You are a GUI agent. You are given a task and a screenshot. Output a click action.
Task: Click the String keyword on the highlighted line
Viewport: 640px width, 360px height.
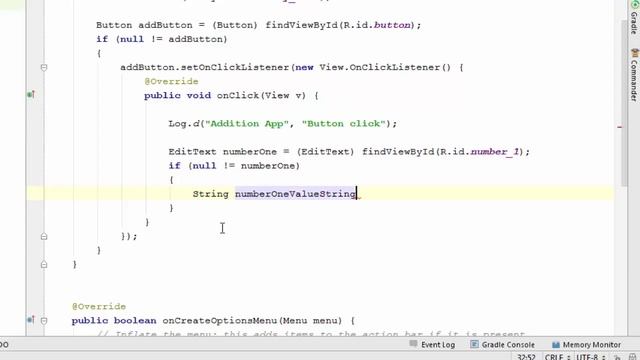click(x=211, y=194)
